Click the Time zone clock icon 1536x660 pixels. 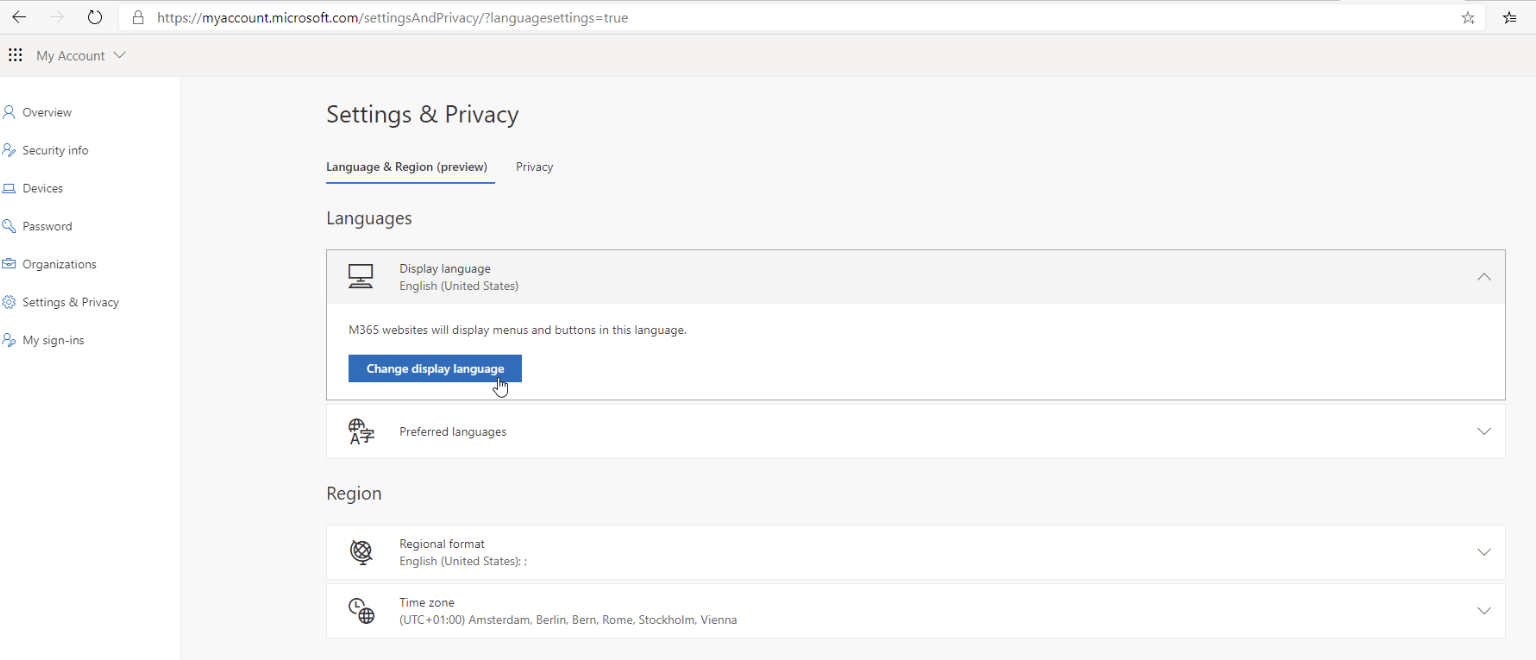coord(361,611)
